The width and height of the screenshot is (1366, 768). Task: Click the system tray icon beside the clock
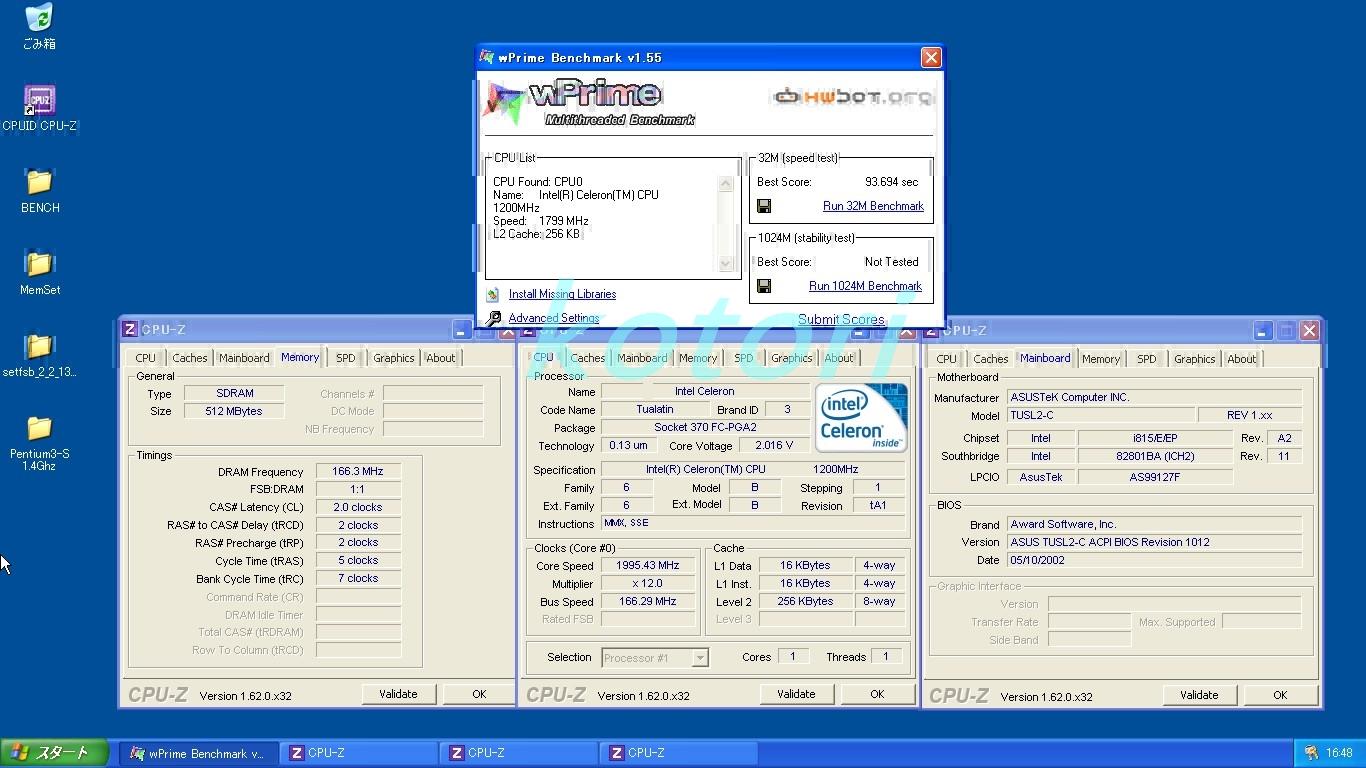1311,753
